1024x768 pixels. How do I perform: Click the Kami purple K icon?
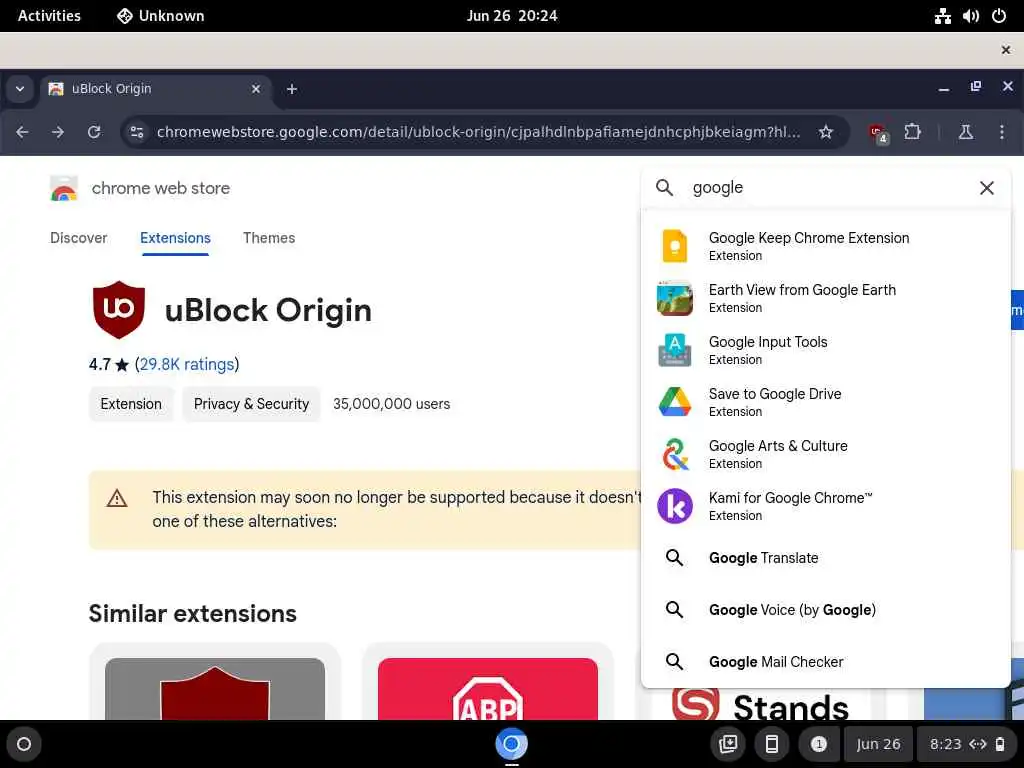(675, 506)
